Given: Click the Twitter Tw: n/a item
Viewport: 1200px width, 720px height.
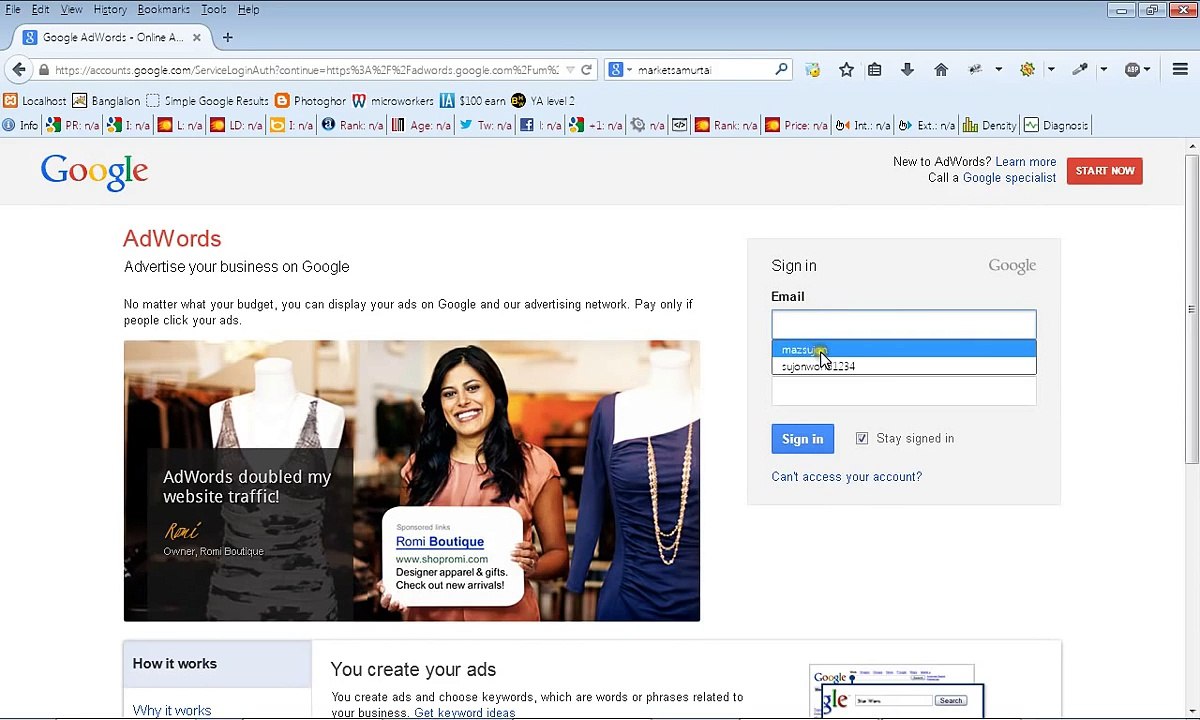Looking at the screenshot, I should pos(484,126).
